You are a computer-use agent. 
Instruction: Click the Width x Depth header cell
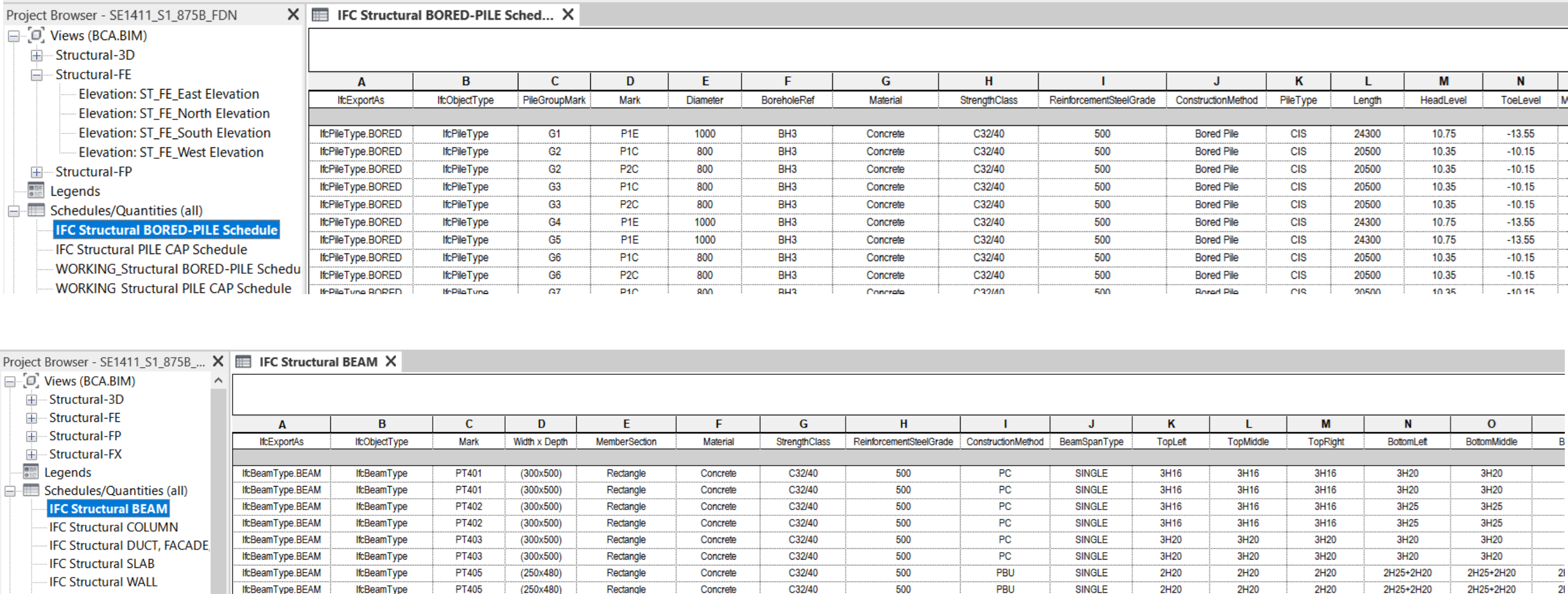click(541, 442)
